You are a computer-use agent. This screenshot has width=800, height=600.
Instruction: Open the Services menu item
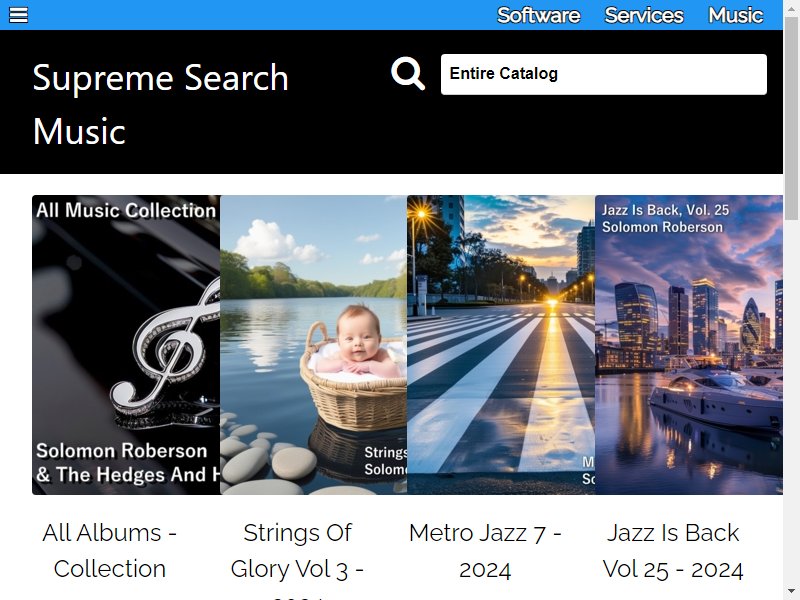(644, 15)
